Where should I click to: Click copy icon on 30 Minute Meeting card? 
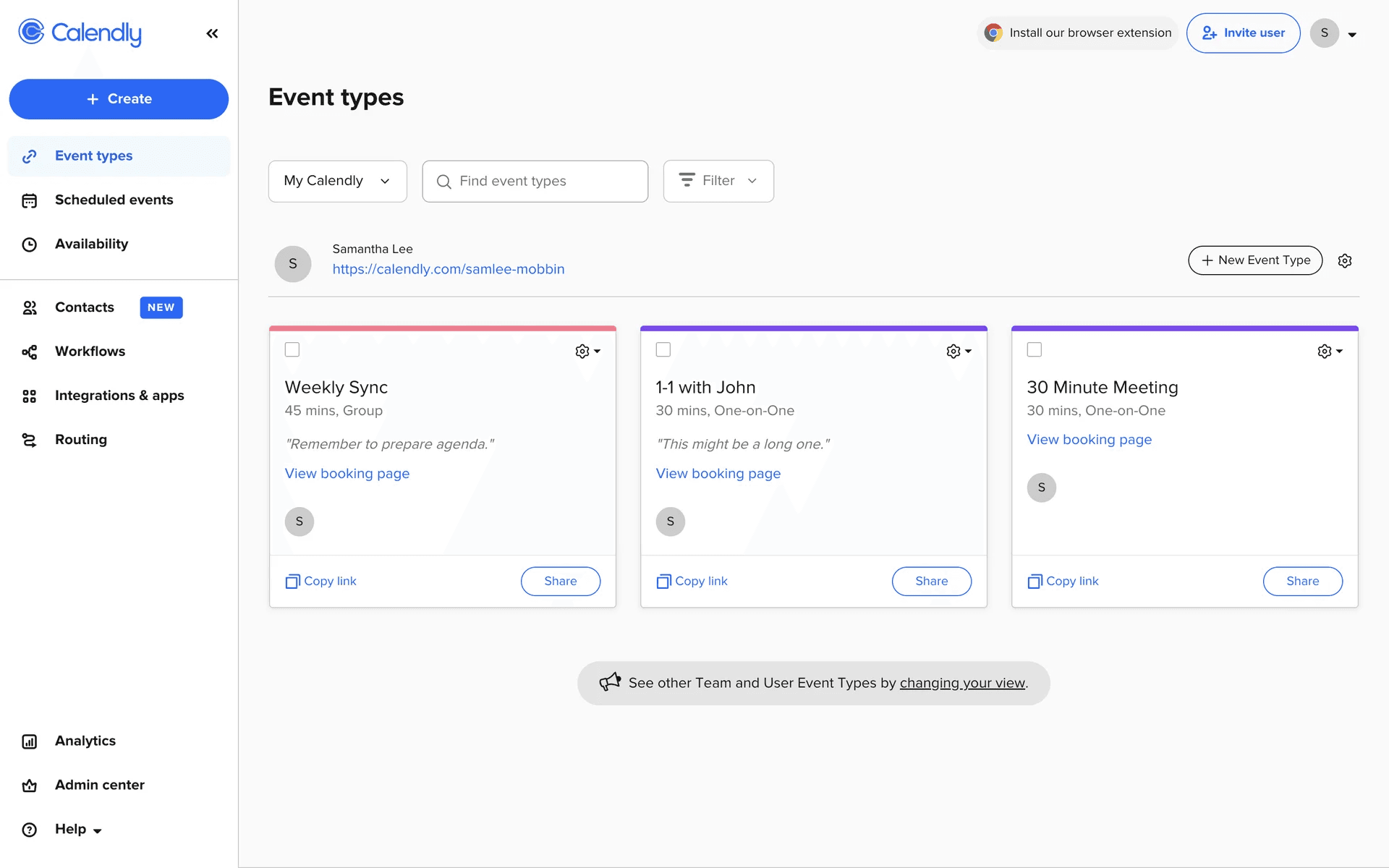(x=1035, y=582)
